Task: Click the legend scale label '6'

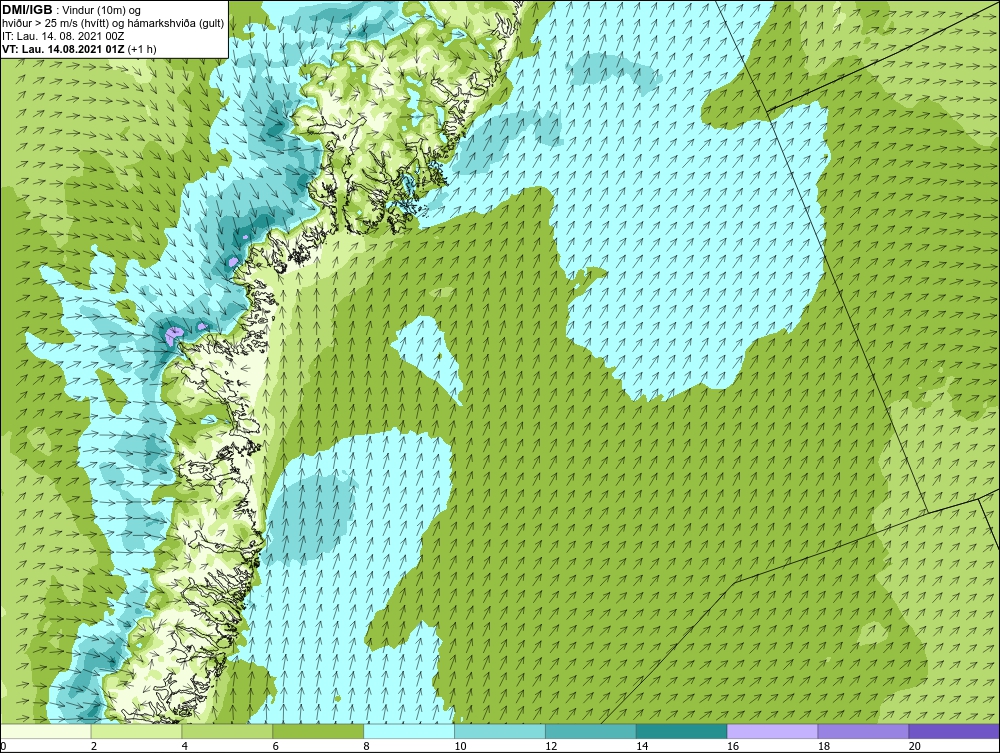Action: coord(276,746)
